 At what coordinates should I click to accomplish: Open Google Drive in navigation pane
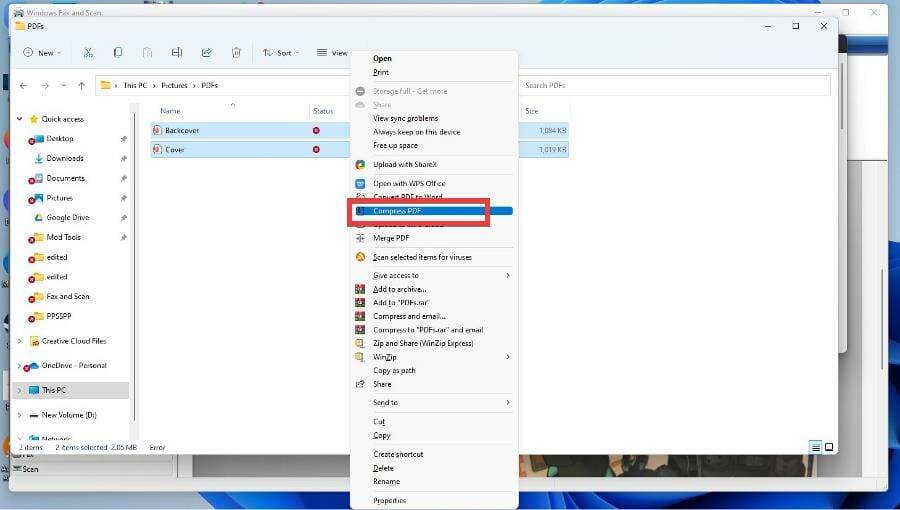click(x=67, y=217)
